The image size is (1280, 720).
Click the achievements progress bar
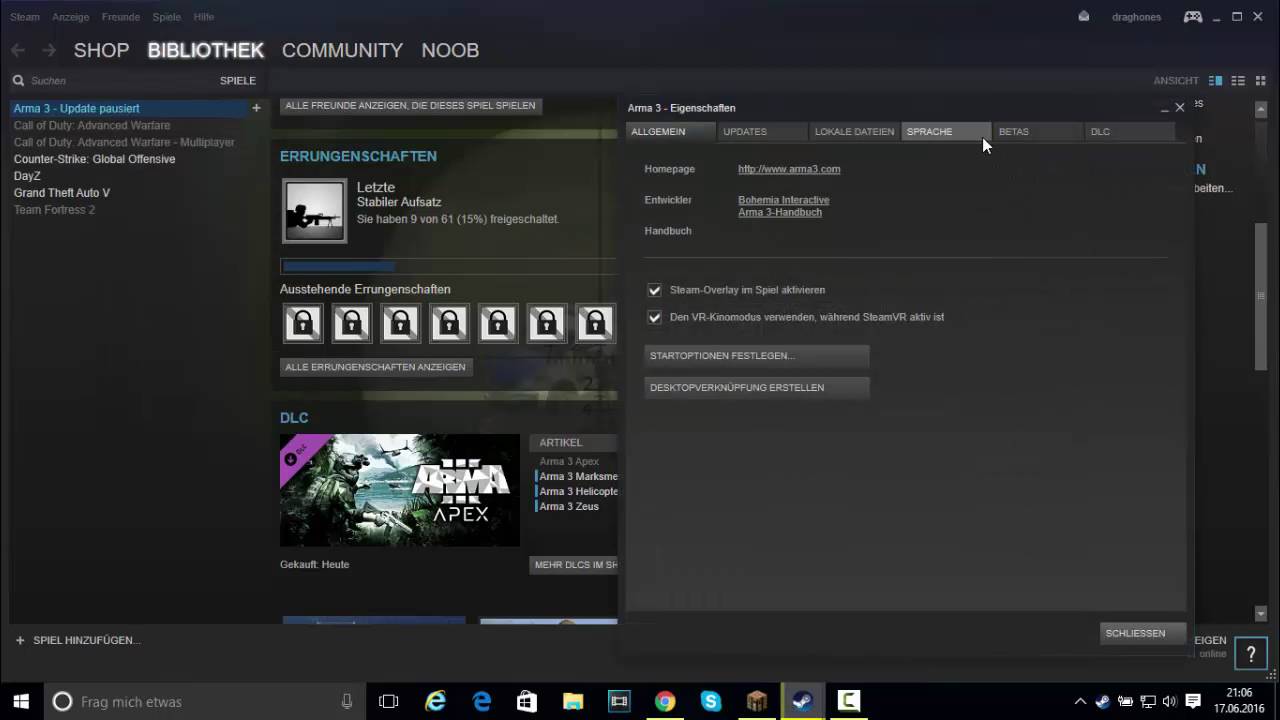click(x=448, y=266)
